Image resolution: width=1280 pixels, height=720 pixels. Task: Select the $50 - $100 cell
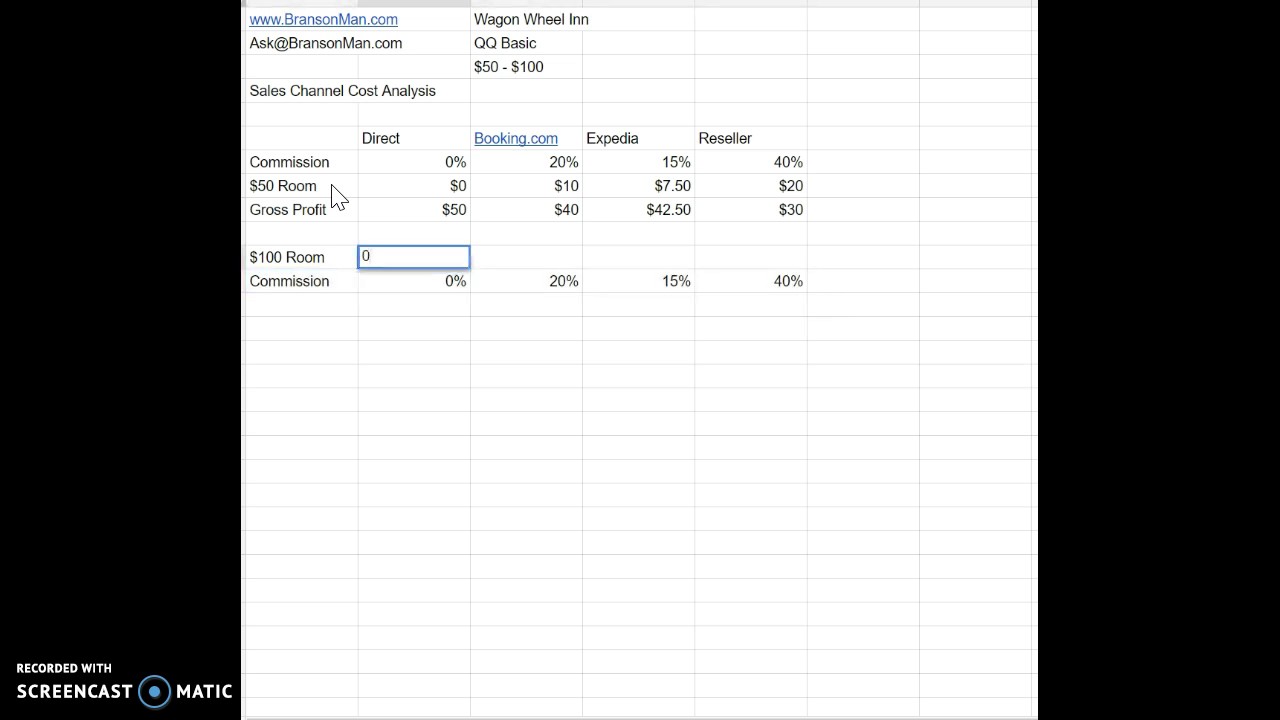click(508, 67)
